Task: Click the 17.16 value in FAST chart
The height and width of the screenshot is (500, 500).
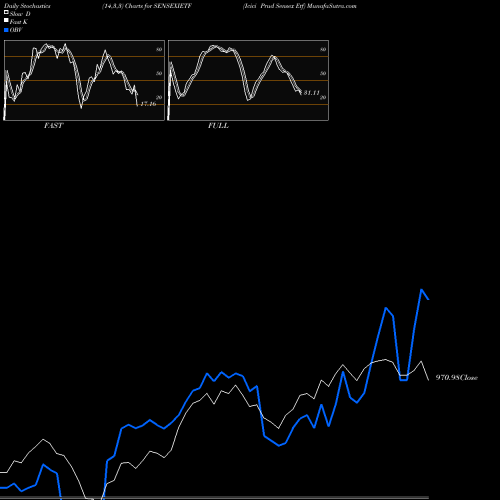Action: tap(148, 104)
